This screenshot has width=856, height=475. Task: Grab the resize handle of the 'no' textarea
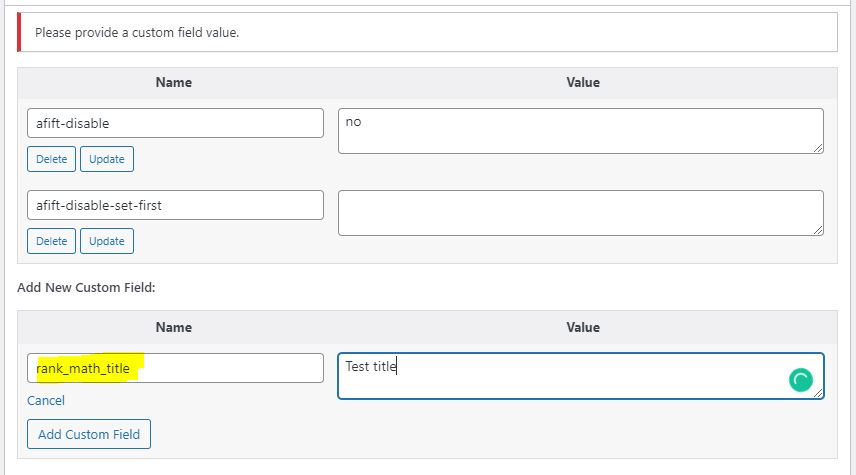coord(818,148)
